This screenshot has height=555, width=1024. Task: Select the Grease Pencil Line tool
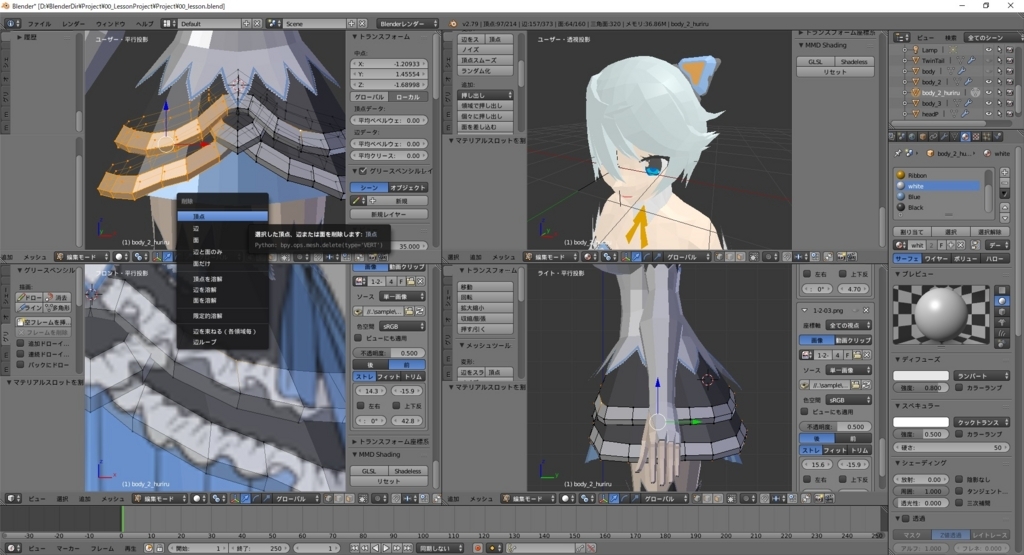coord(29,308)
